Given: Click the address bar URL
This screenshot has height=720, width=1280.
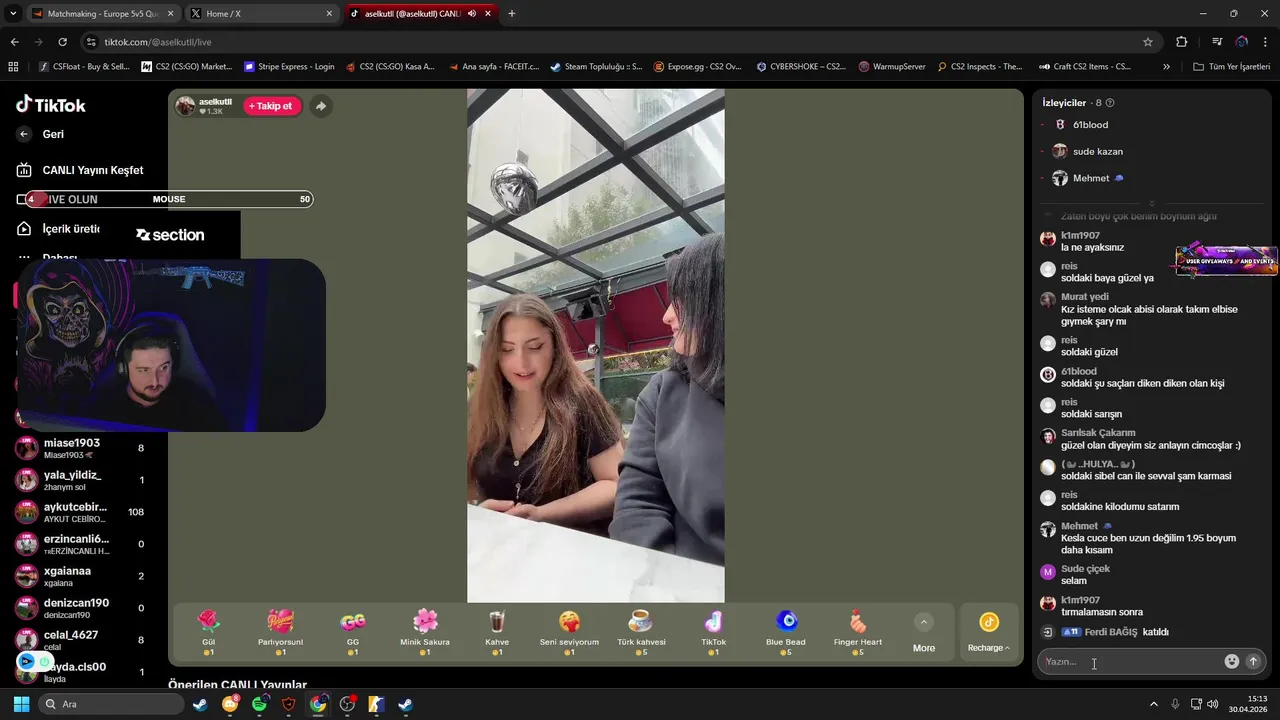Looking at the screenshot, I should point(158,42).
